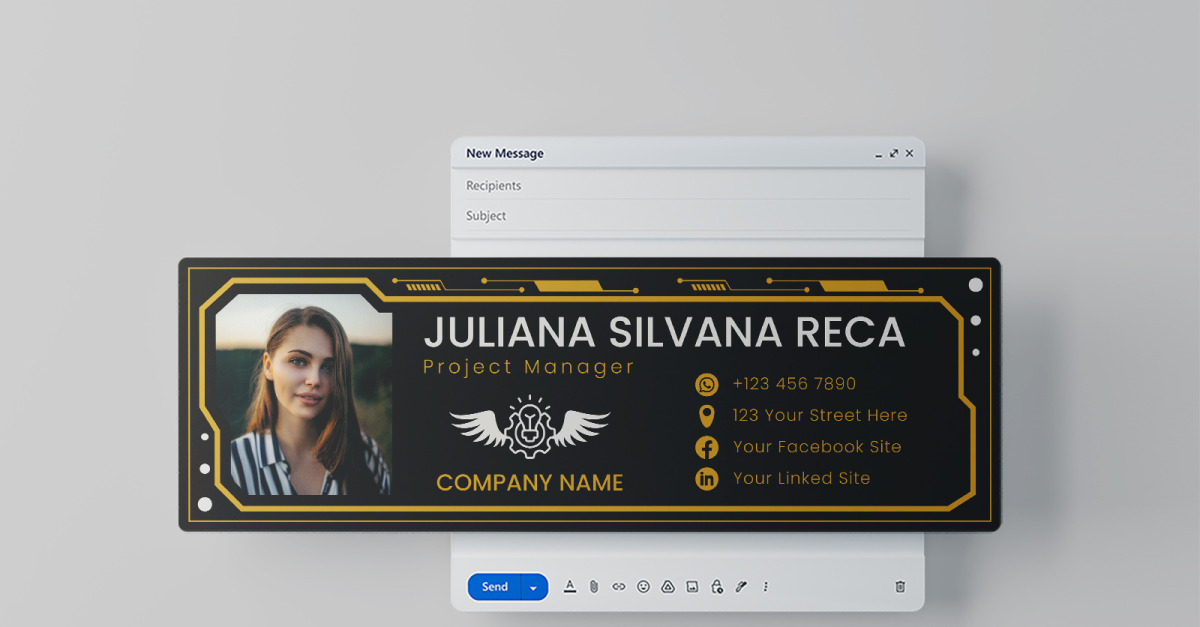Click the insert signature pen icon
The width and height of the screenshot is (1200, 627).
point(740,587)
